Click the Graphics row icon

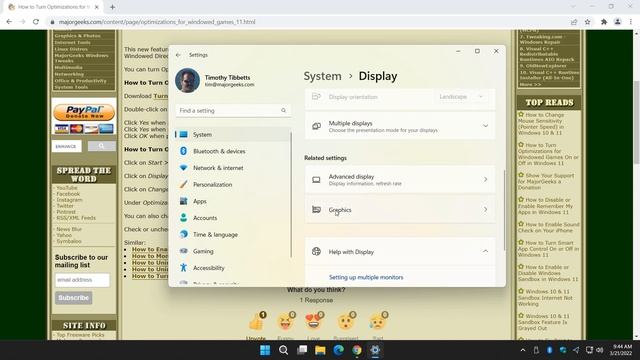coord(316,209)
